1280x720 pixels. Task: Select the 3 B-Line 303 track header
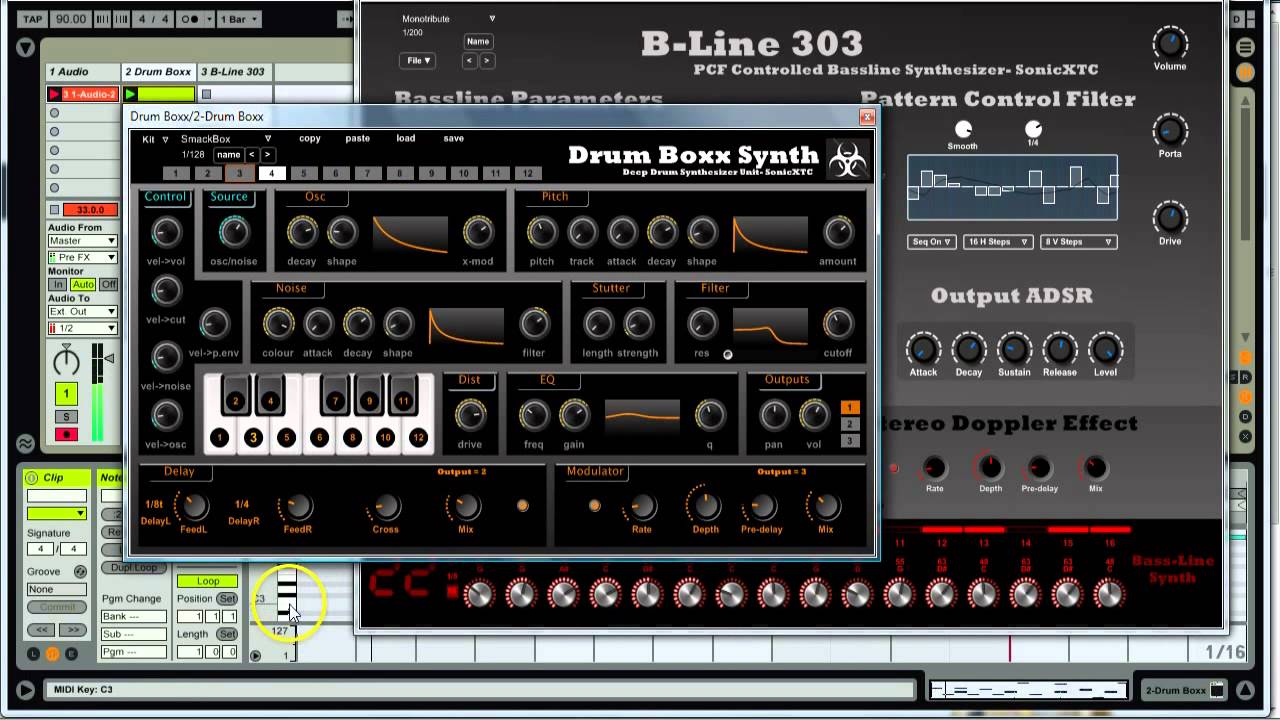pos(234,72)
